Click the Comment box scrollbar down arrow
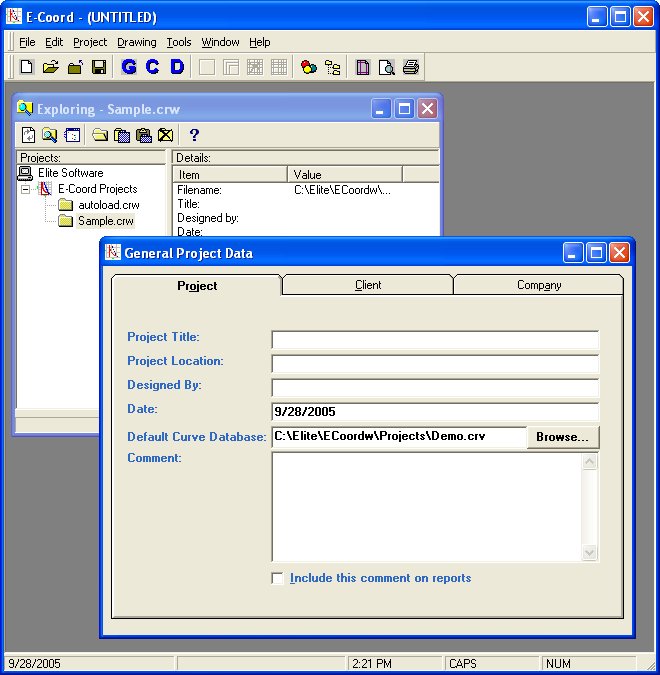Viewport: 660px width, 675px height. tap(589, 553)
